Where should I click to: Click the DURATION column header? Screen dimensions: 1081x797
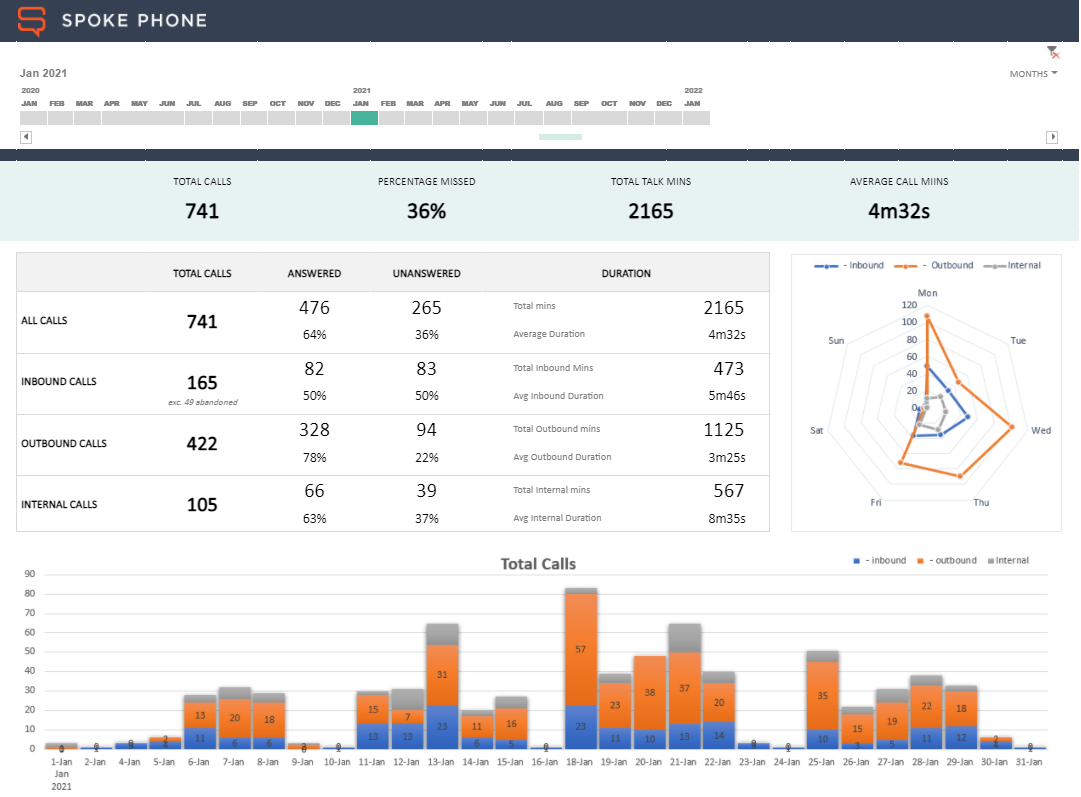coord(626,274)
